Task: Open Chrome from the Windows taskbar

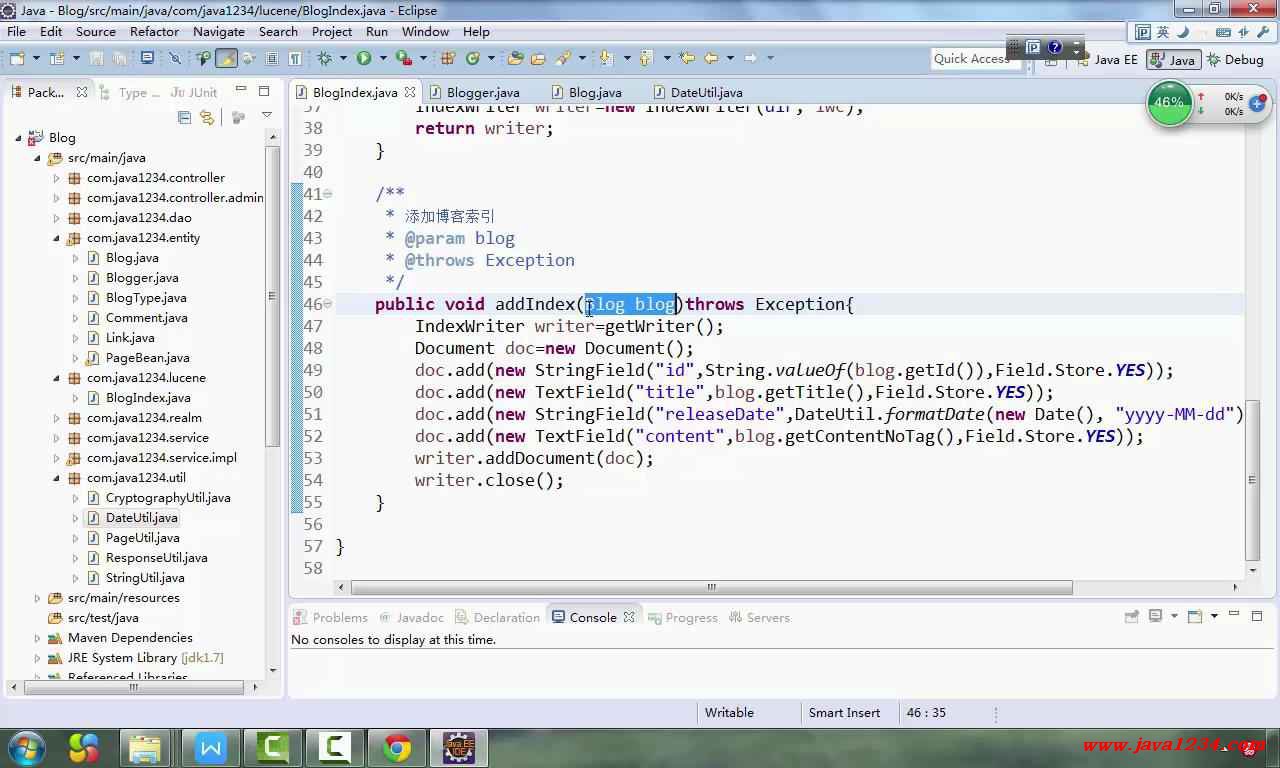Action: coord(397,748)
